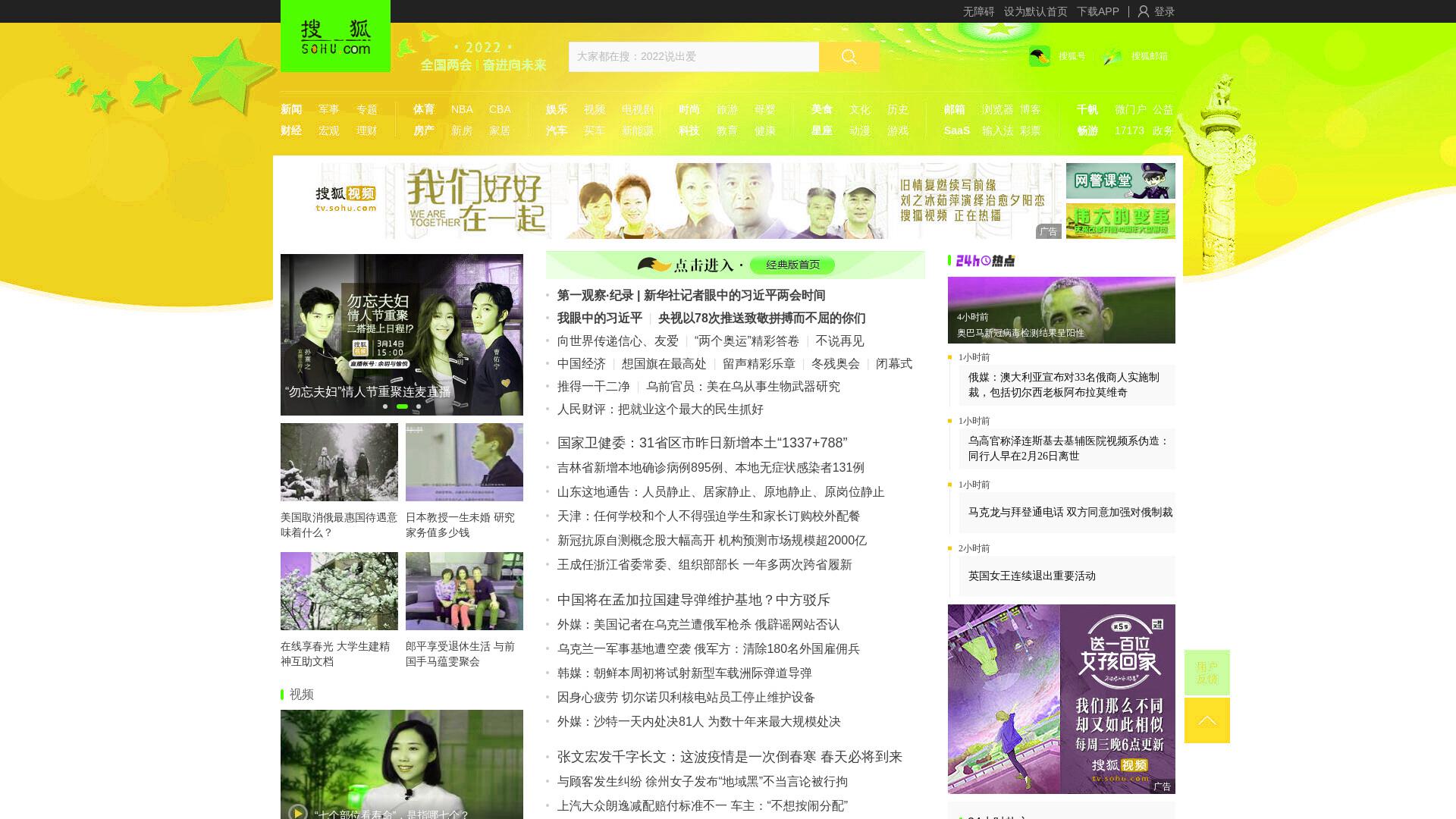The height and width of the screenshot is (819, 1456).
Task: Open the 伟大的变革 banner
Action: pos(1120,221)
